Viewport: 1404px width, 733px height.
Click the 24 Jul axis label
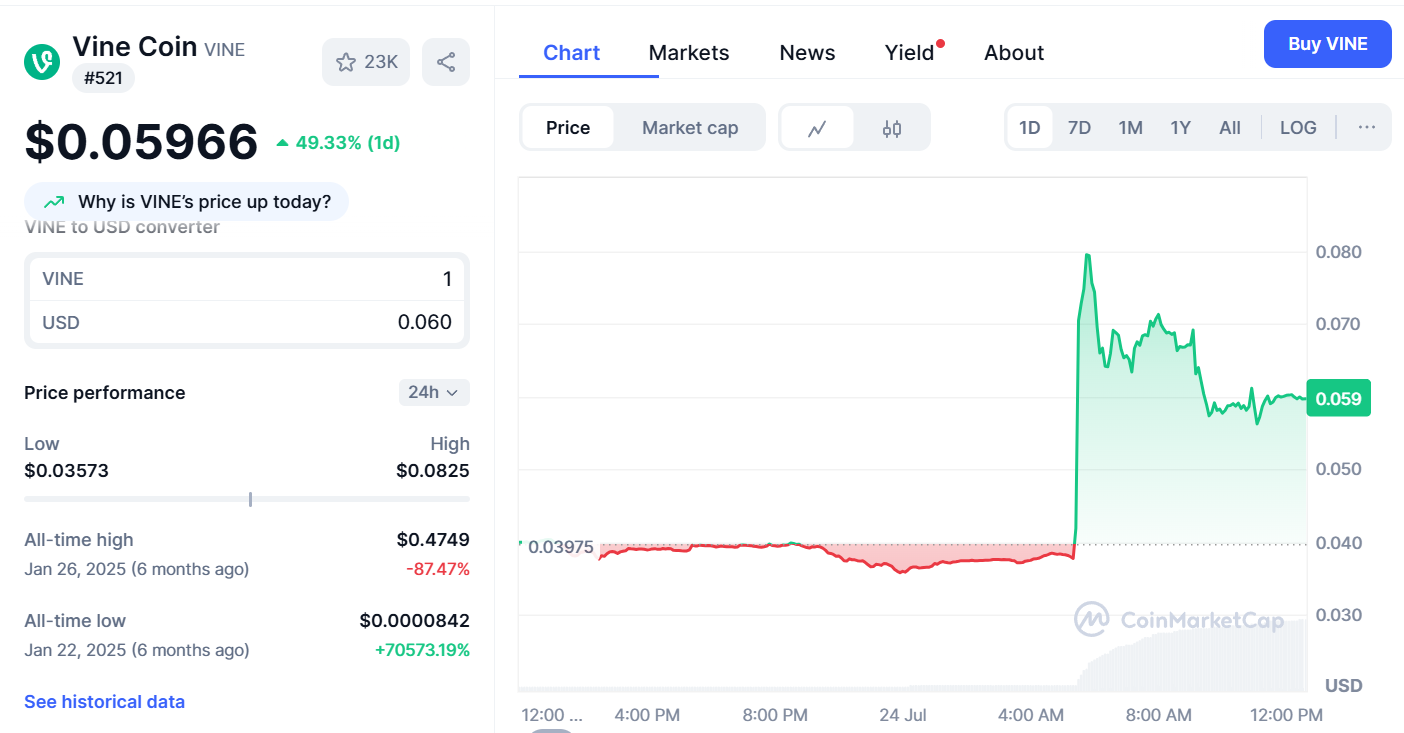[903, 715]
